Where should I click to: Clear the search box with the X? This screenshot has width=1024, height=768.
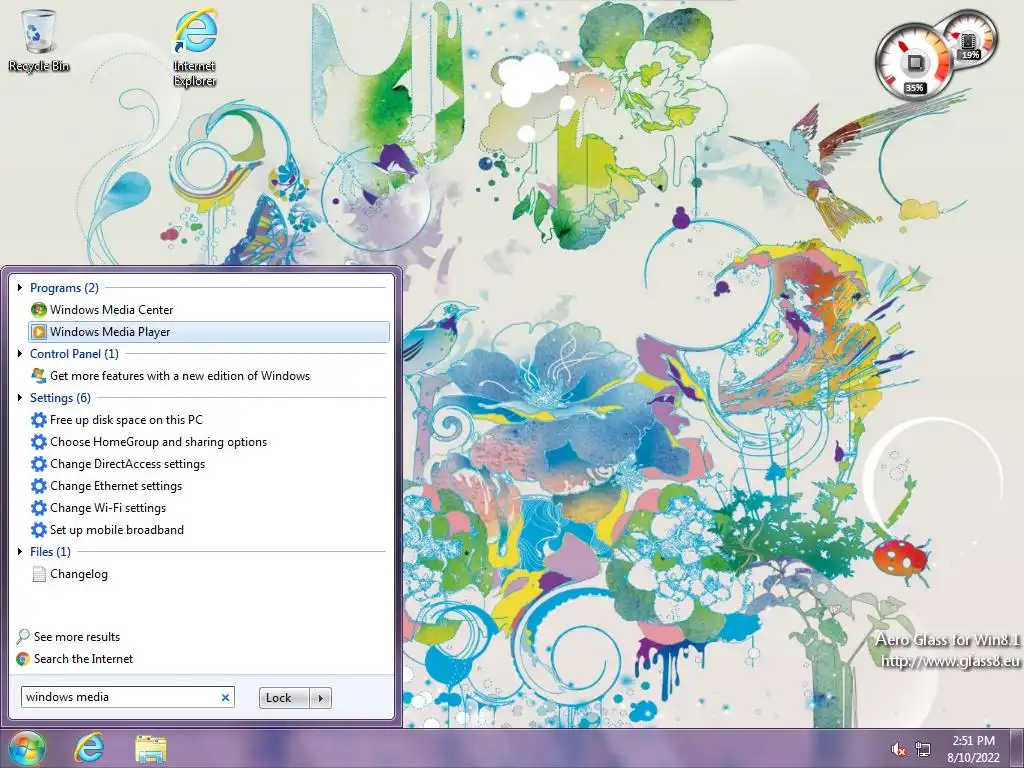click(225, 697)
